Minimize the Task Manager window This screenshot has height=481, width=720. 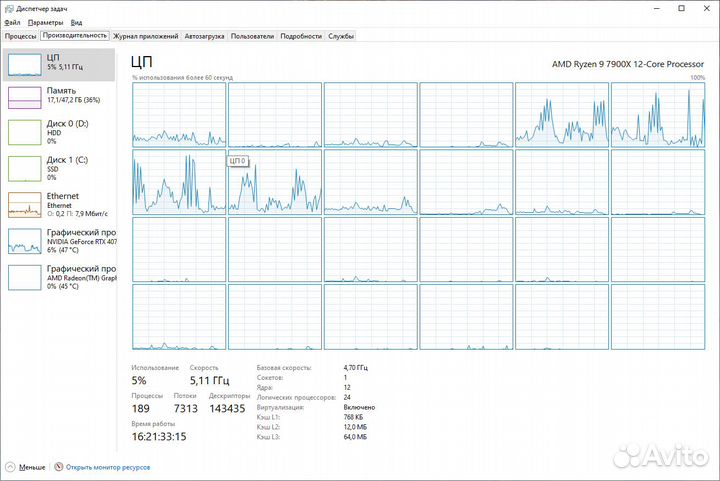point(657,8)
